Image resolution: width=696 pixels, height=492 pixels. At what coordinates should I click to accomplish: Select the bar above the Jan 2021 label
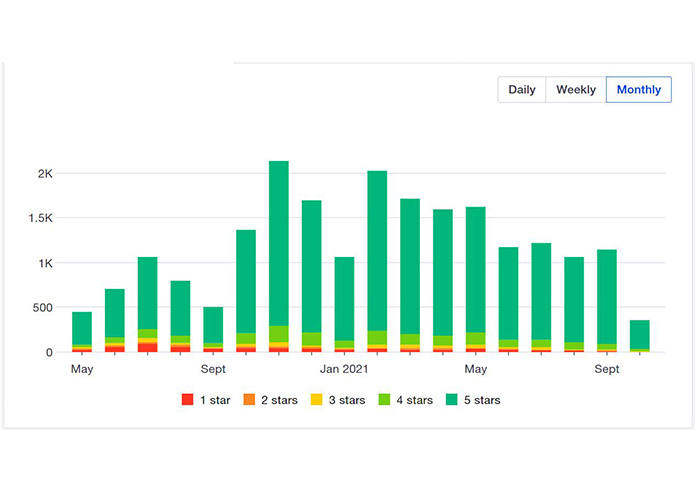click(x=344, y=304)
